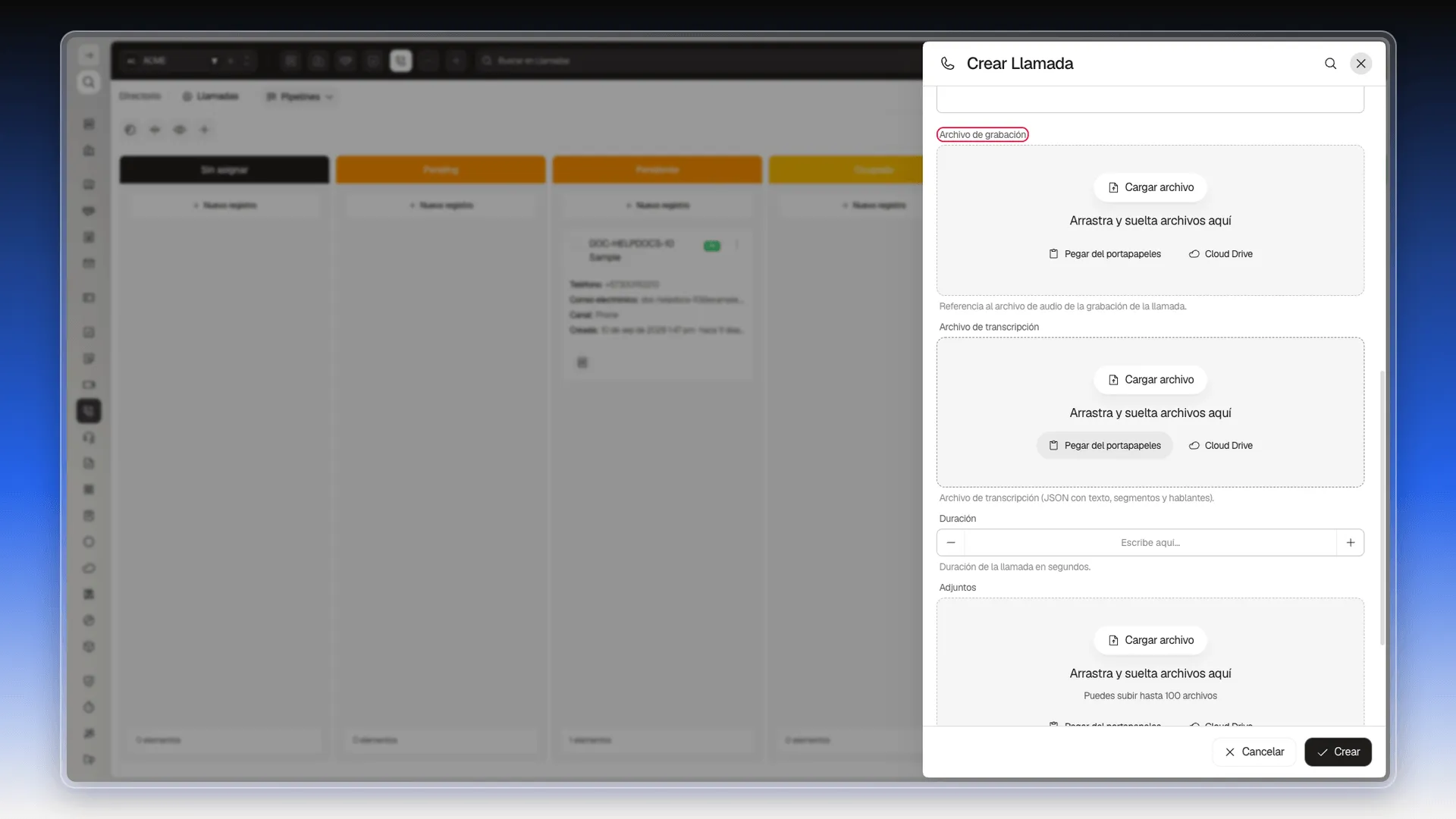Close the Crear Llamada panel
The height and width of the screenshot is (819, 1456).
point(1361,64)
